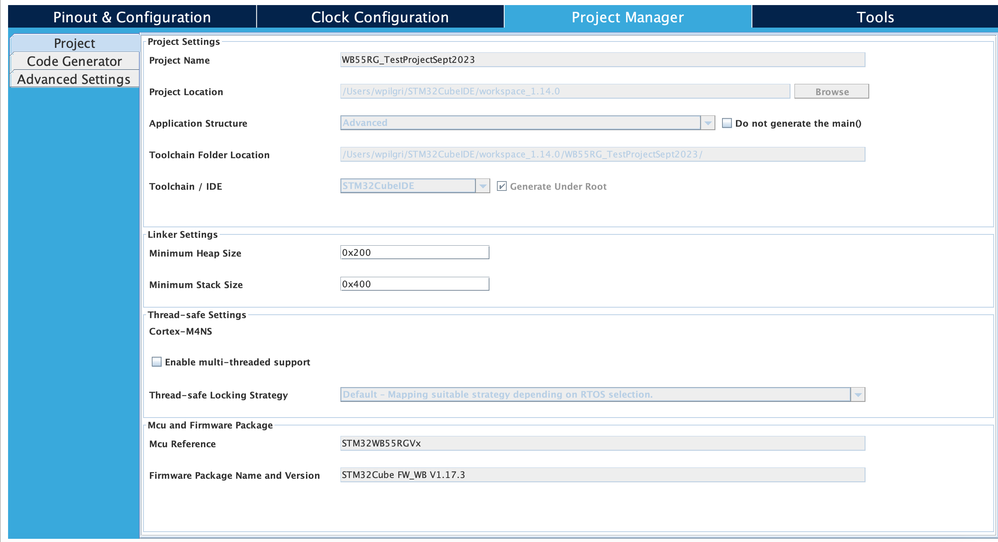This screenshot has width=998, height=542.
Task: Open the Code Generator section
Action: pos(74,61)
